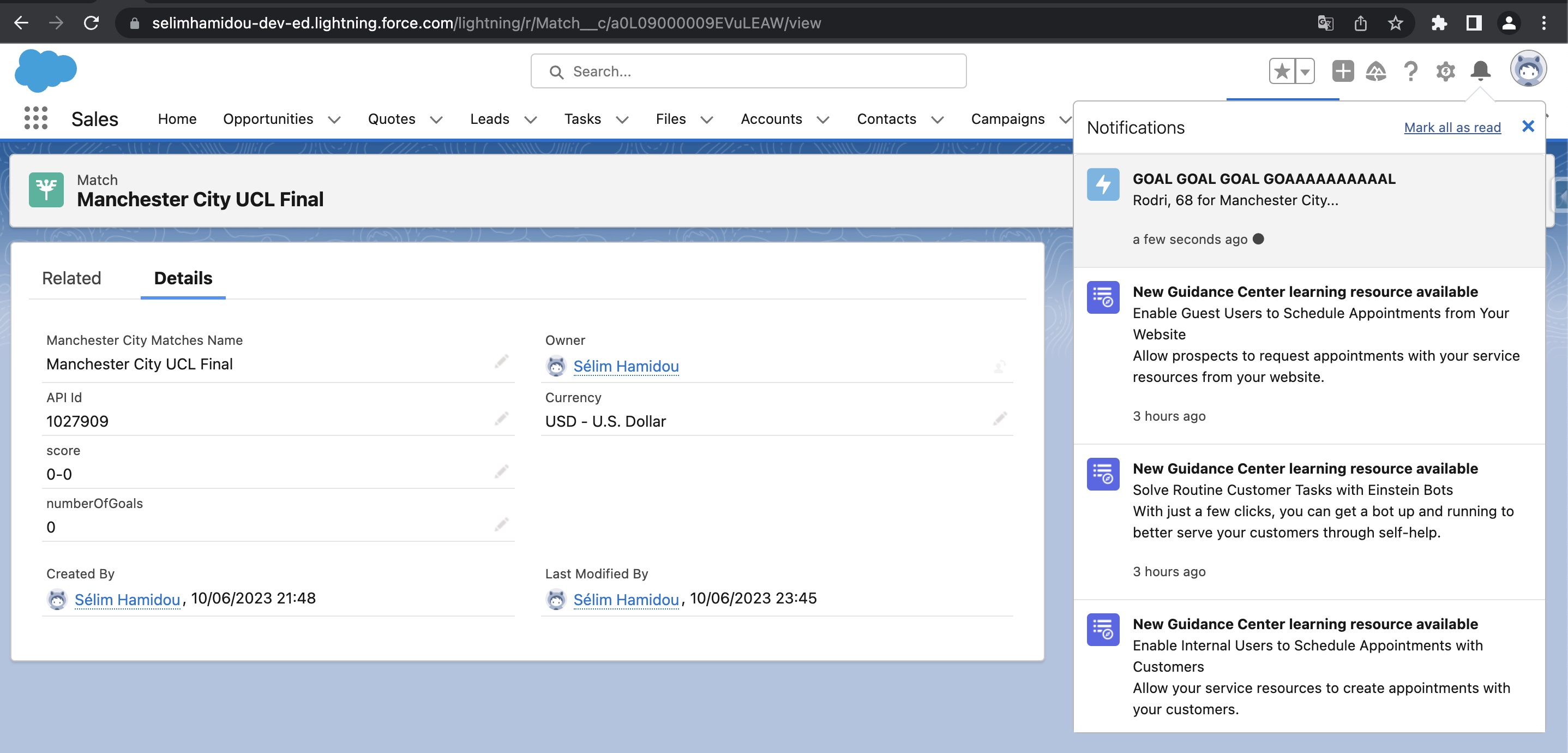
Task: Expand the Contacts tab dropdown chevron
Action: 938,120
